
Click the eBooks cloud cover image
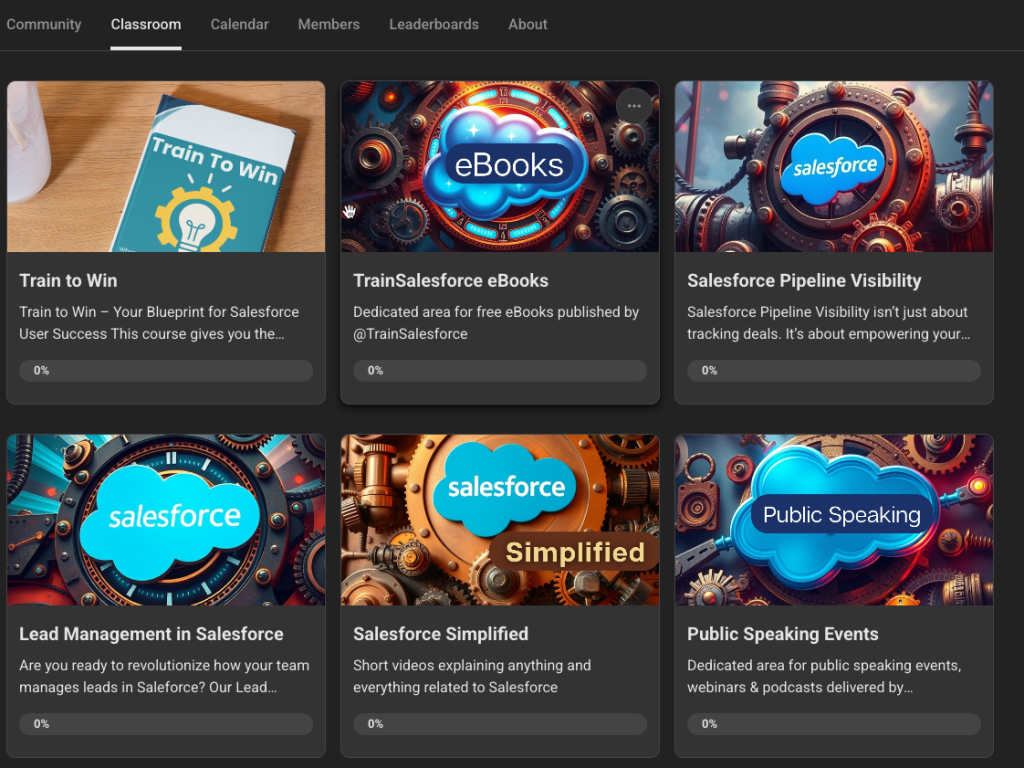[500, 167]
